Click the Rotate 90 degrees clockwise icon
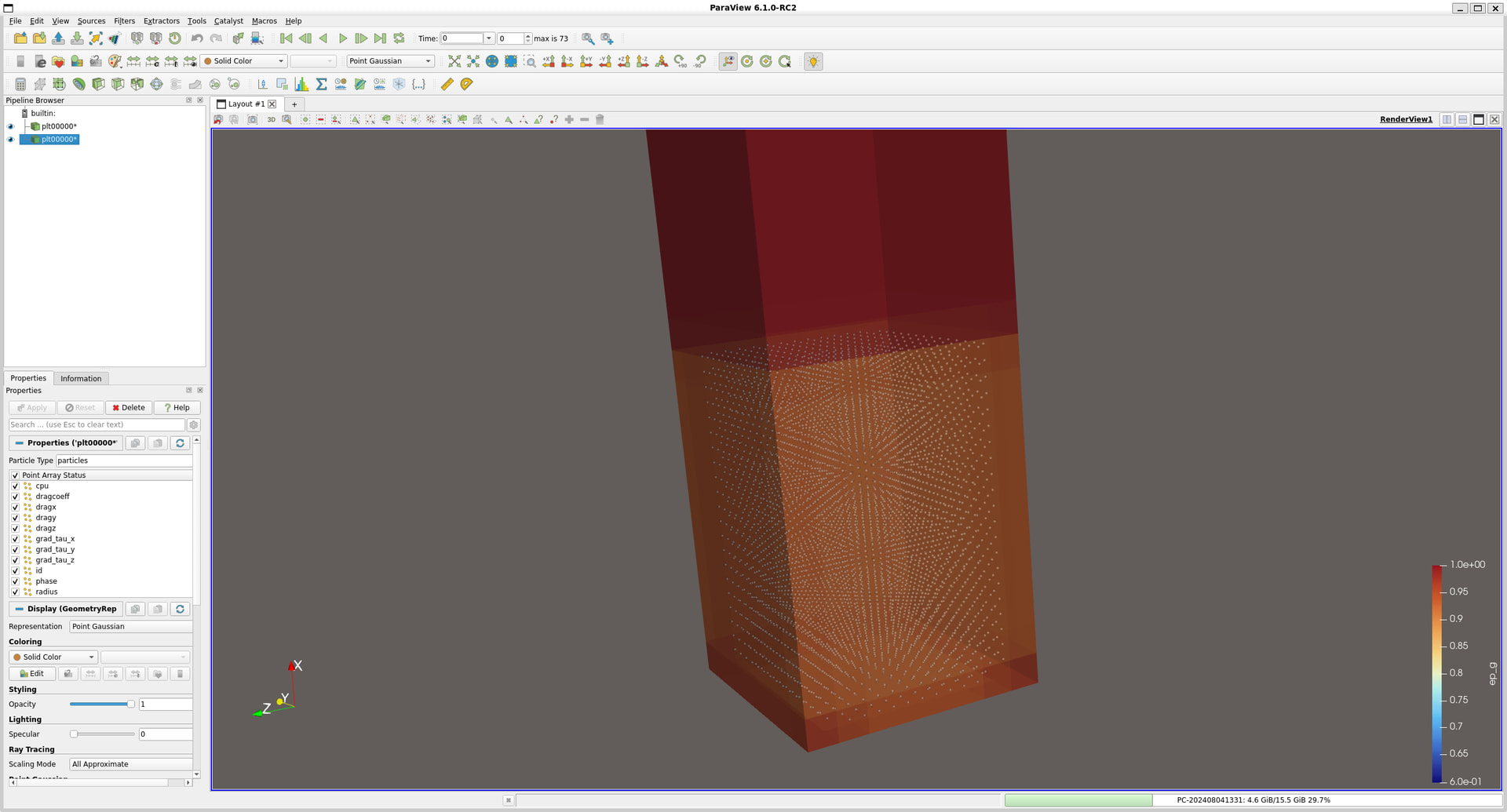This screenshot has height=812, width=1507. pyautogui.click(x=681, y=61)
